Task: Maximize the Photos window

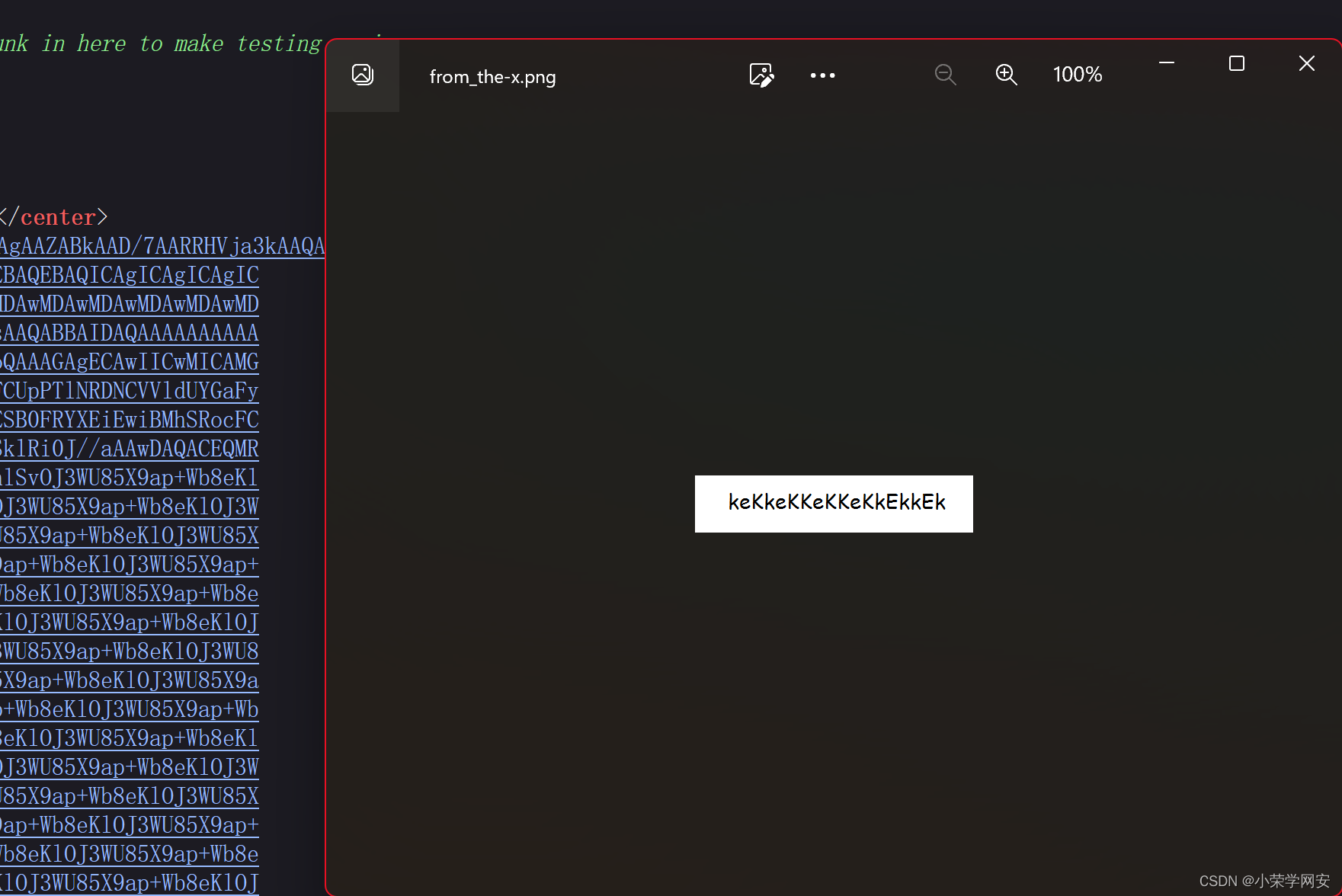Action: coord(1237,63)
